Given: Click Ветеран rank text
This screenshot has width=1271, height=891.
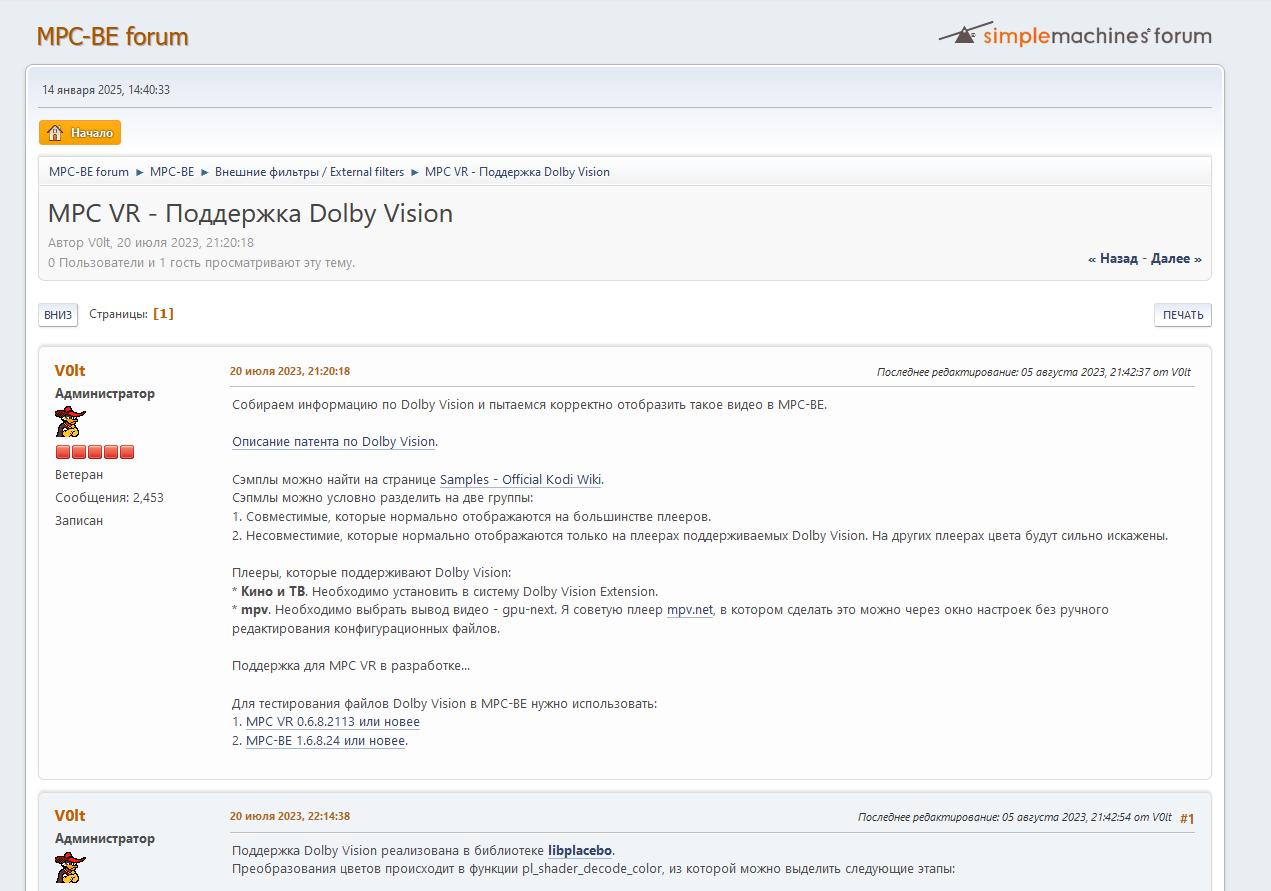Looking at the screenshot, I should tap(79, 475).
